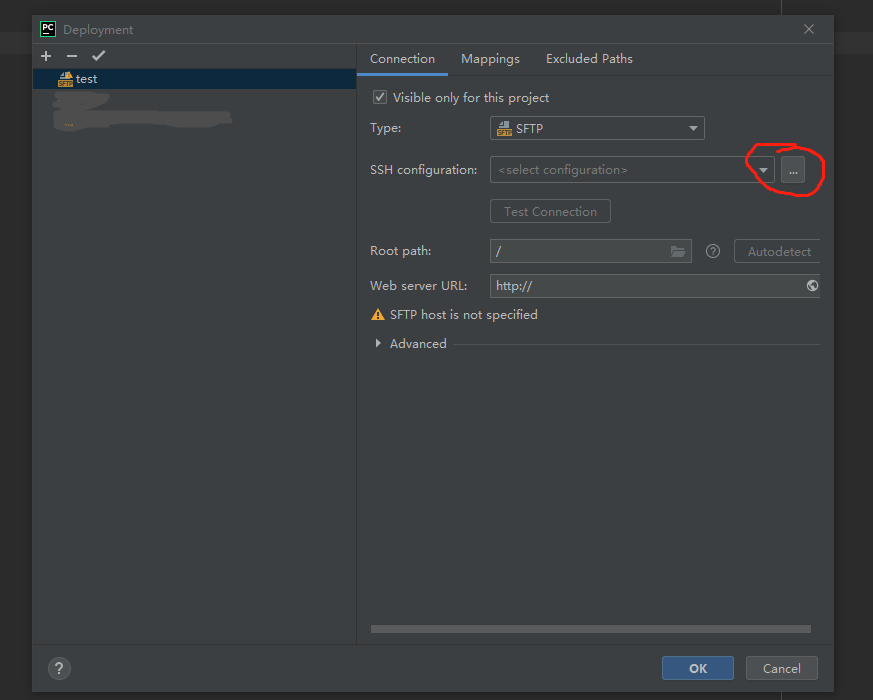The height and width of the screenshot is (700, 873).
Task: Open dialog help question mark button
Action: [x=59, y=668]
